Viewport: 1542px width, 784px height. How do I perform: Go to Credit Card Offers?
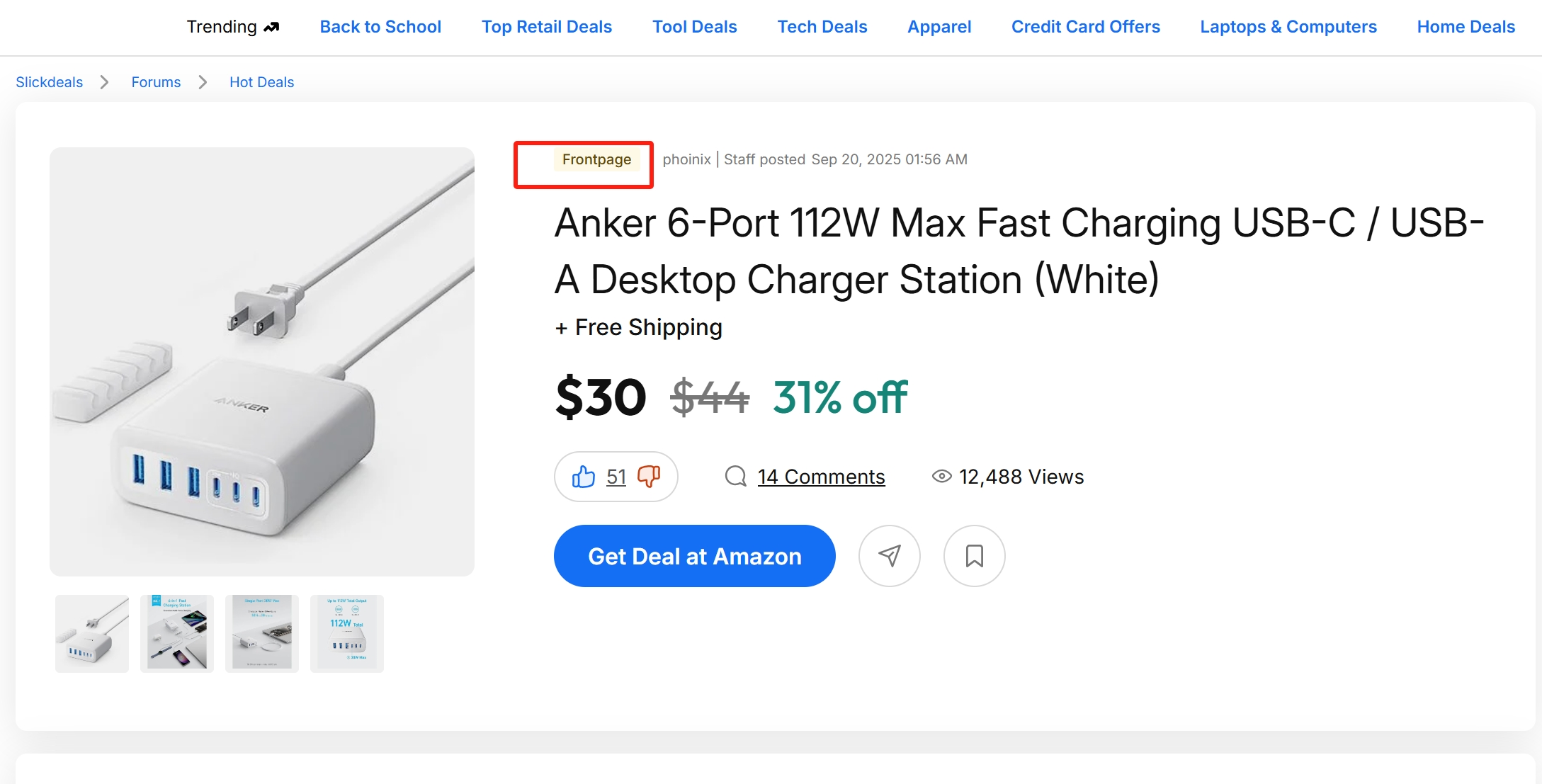click(1086, 27)
